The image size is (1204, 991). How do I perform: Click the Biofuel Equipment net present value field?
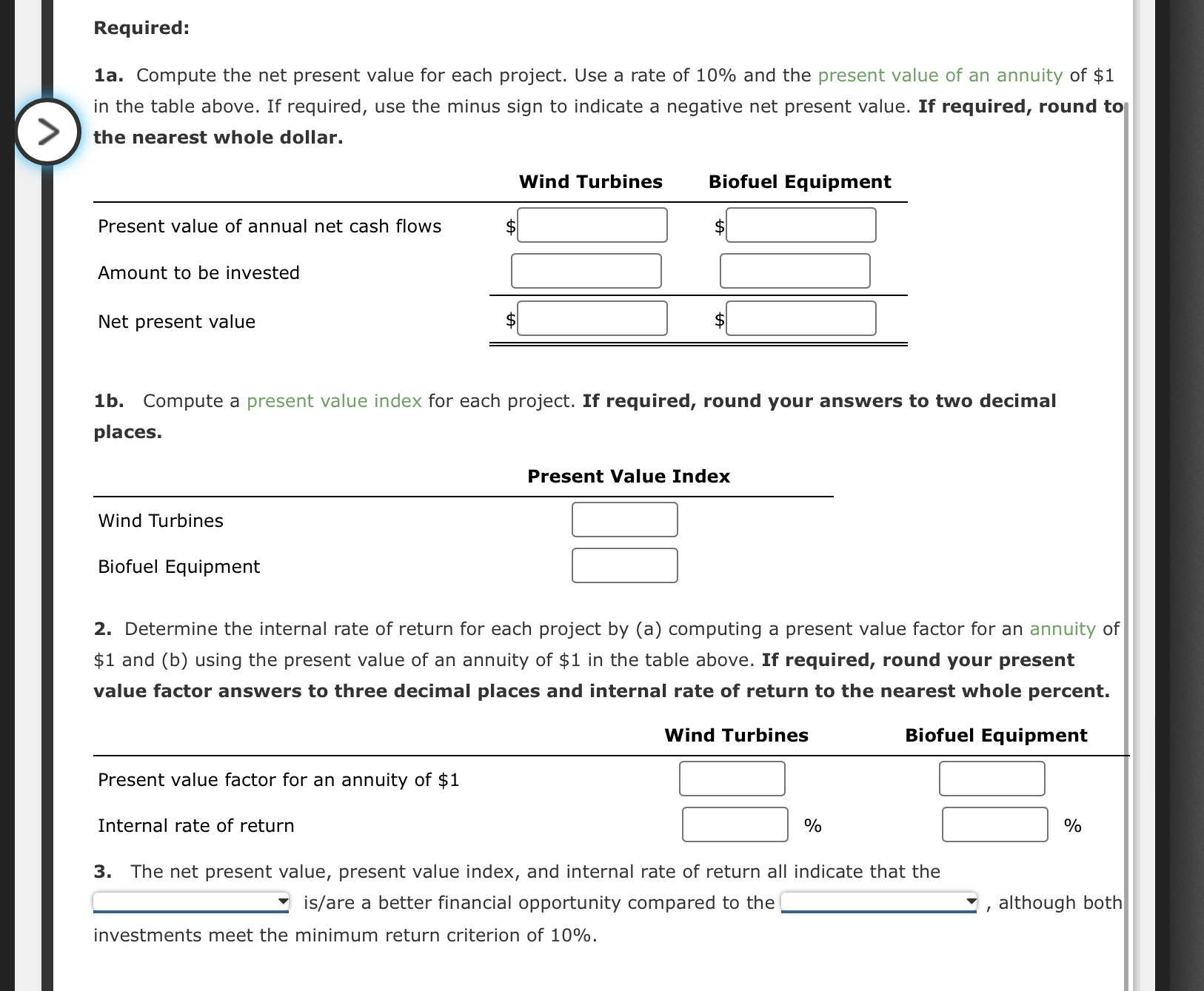(x=800, y=318)
